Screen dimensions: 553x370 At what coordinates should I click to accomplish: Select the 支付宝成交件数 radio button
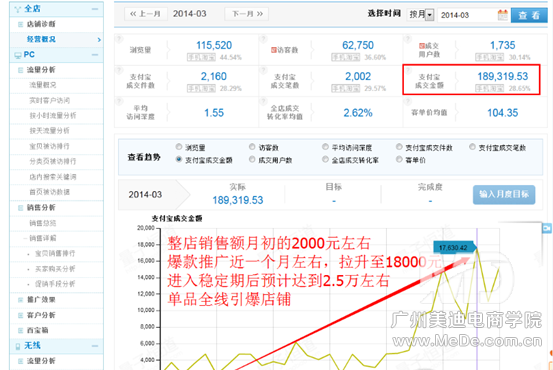(x=399, y=147)
